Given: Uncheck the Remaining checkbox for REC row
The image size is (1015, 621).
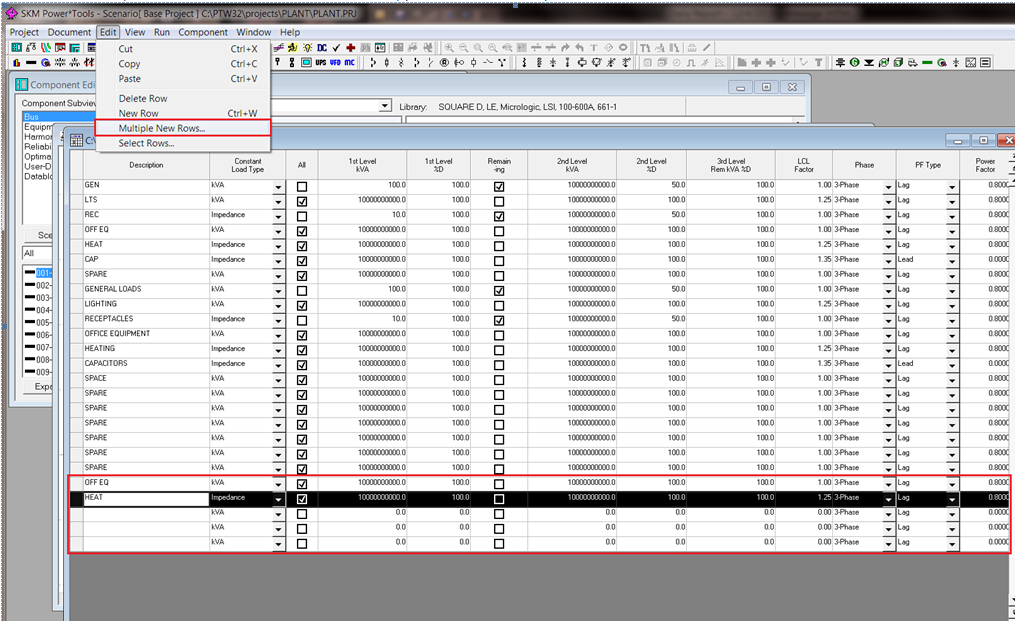Looking at the screenshot, I should tap(499, 216).
